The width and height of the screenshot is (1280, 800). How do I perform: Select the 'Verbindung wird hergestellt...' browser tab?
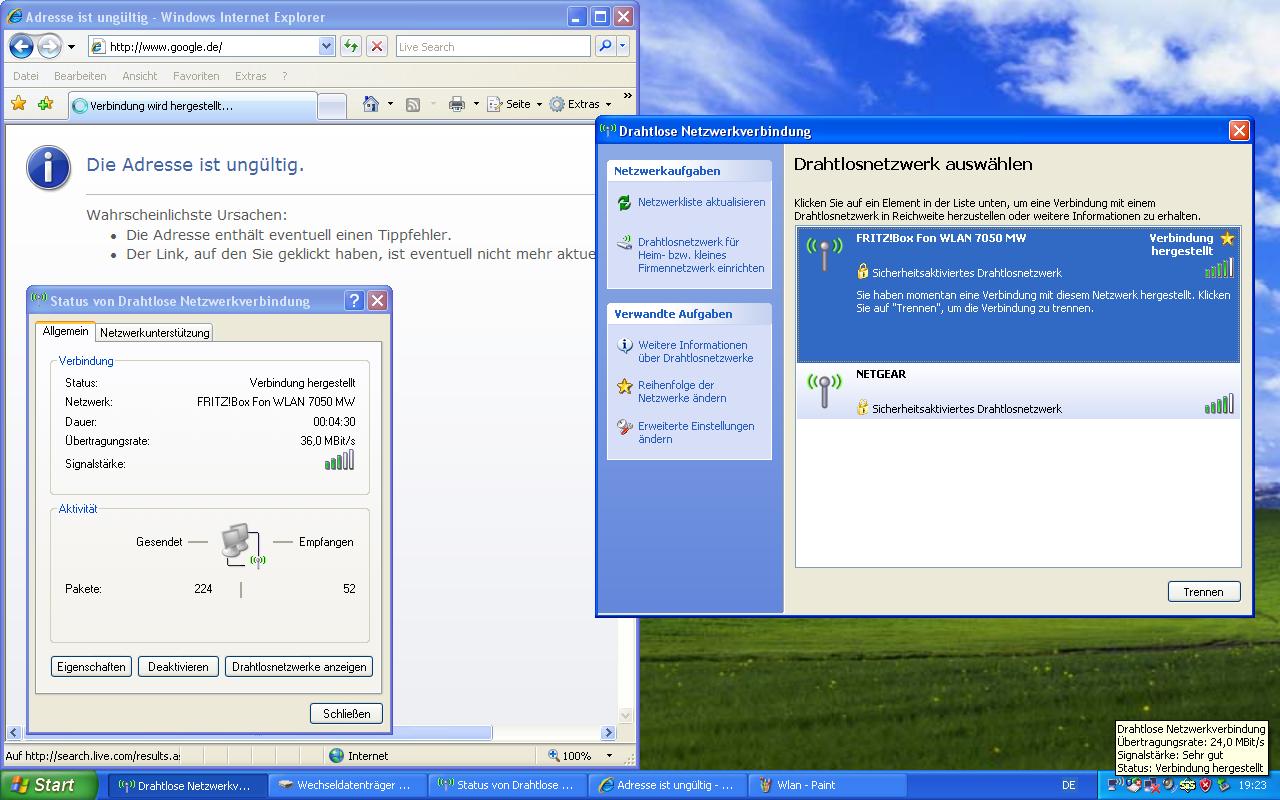click(x=192, y=105)
